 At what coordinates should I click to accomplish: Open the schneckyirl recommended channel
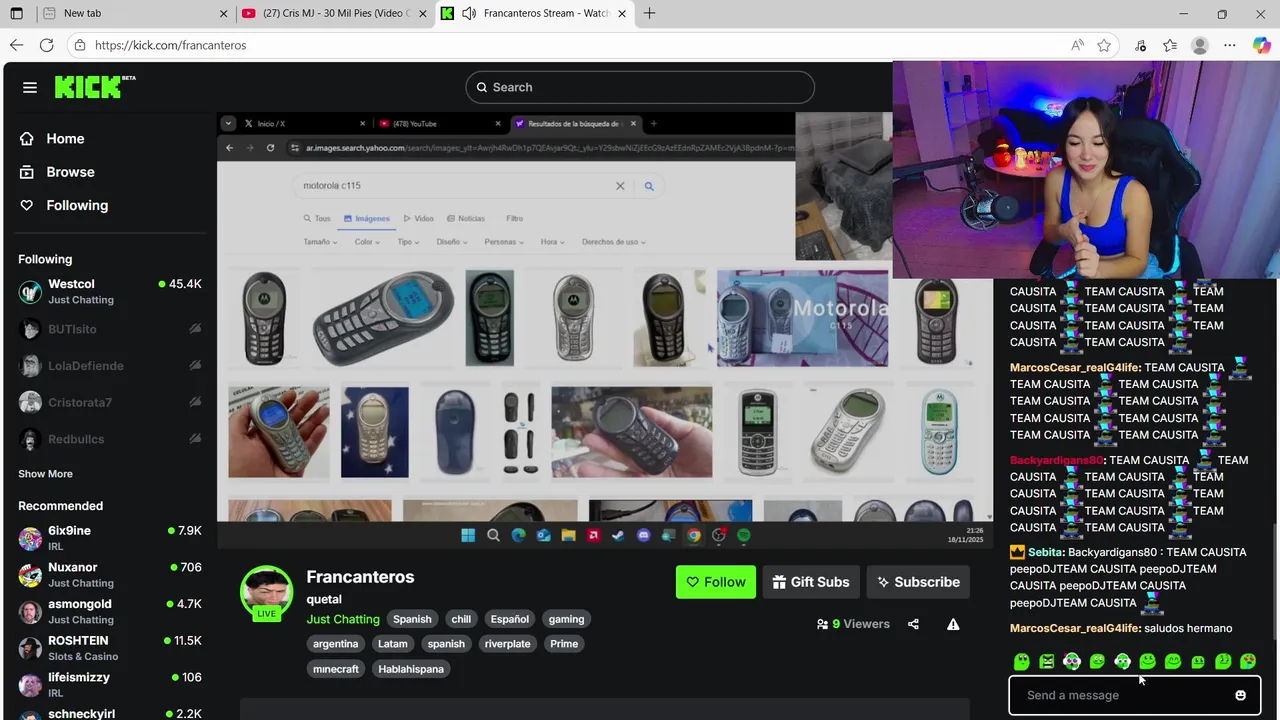point(110,713)
